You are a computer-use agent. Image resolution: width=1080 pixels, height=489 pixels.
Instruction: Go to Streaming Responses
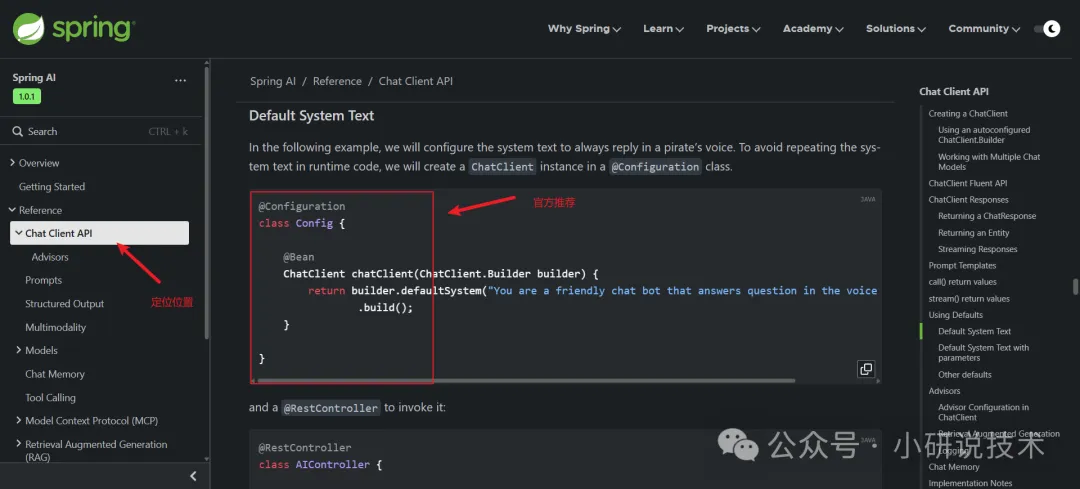[977, 249]
